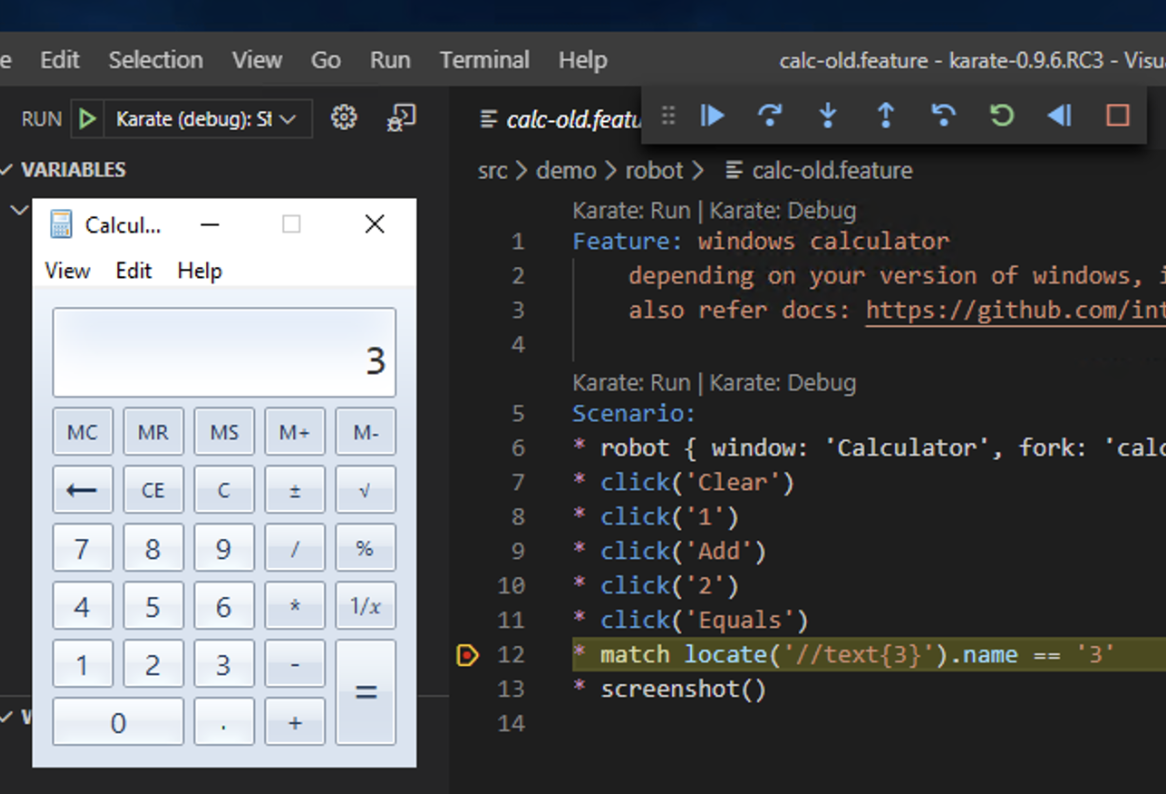Click line number 13 in the gutter
Screen dimensions: 1166x794
click(x=511, y=689)
